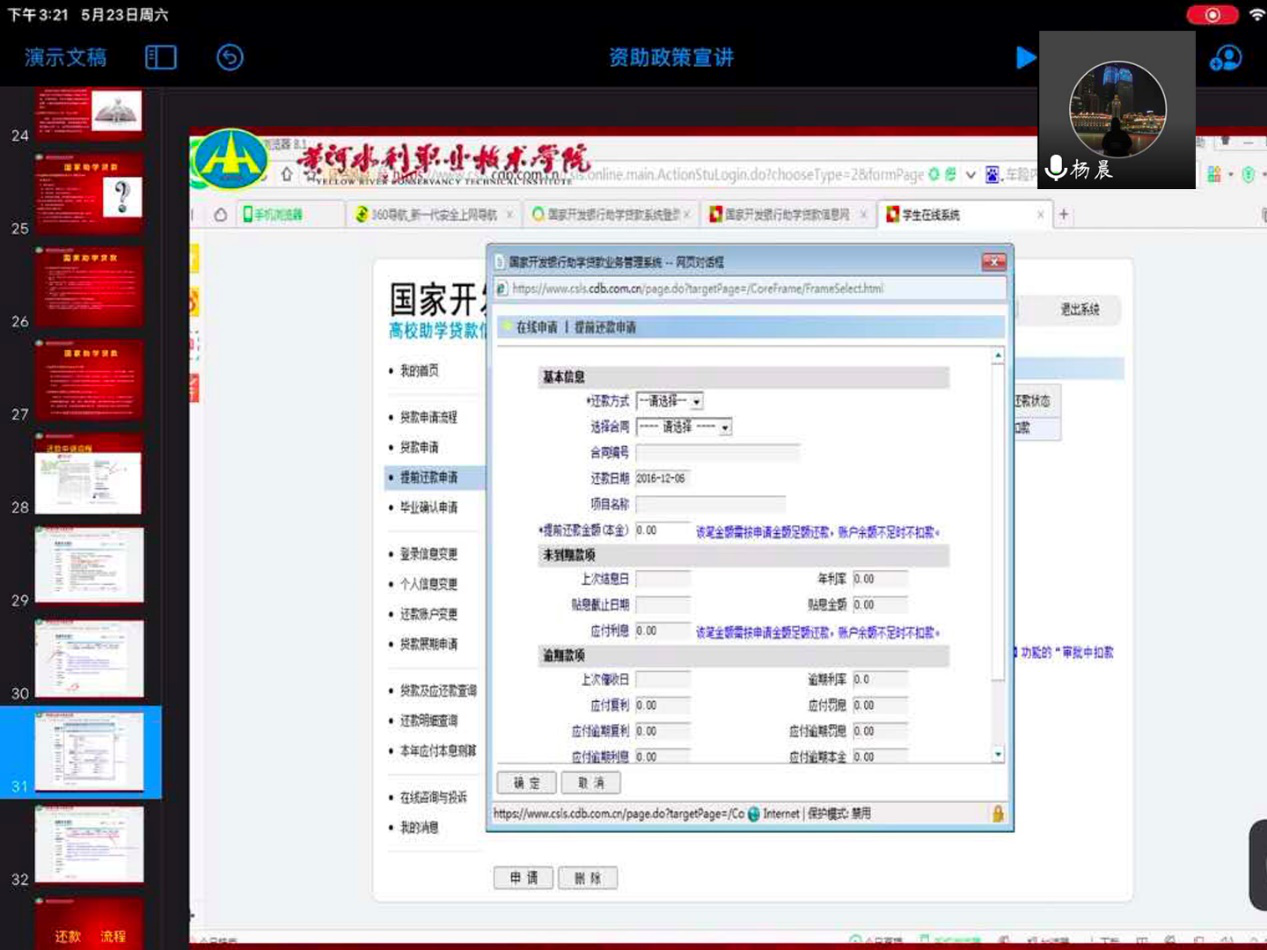This screenshot has height=950, width=1267.
Task: Click the dialog scrollbar down arrow
Action: click(997, 754)
